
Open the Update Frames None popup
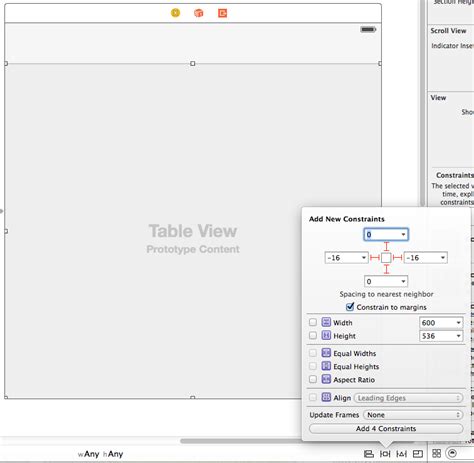[413, 415]
